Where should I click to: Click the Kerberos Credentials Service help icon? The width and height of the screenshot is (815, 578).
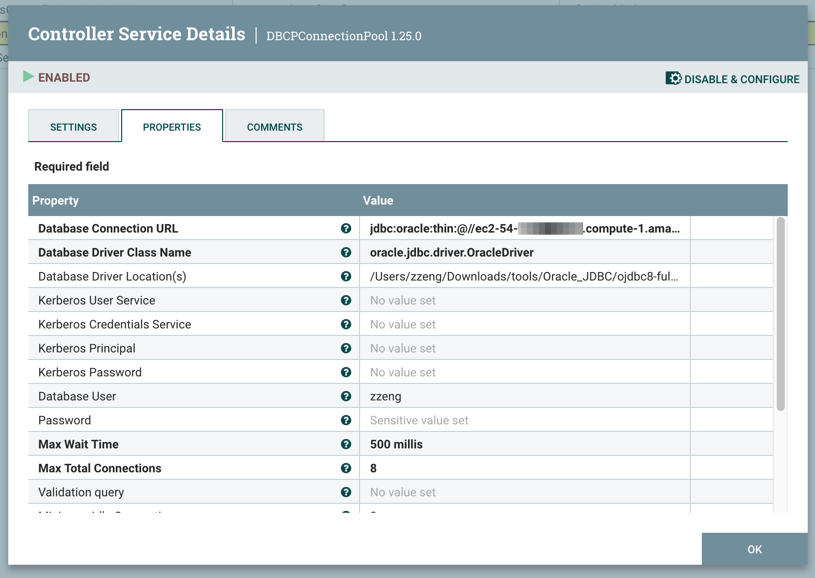click(345, 324)
